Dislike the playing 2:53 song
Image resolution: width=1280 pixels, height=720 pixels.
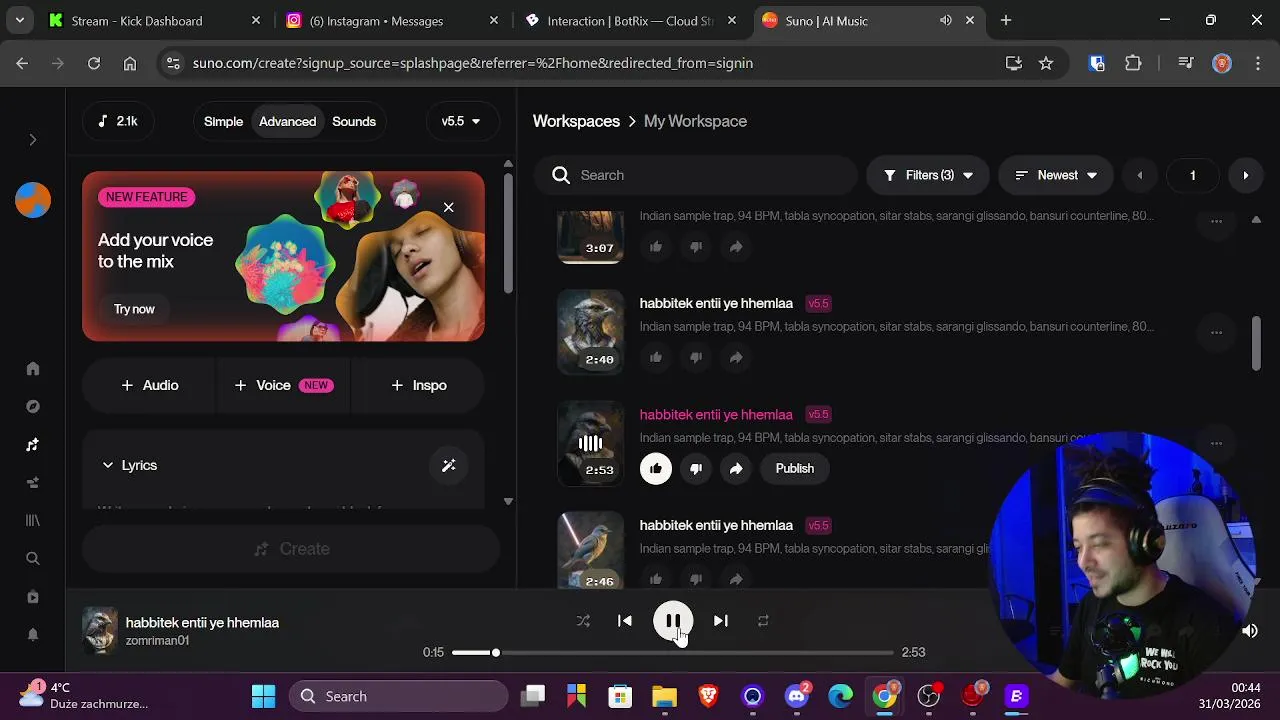point(696,468)
